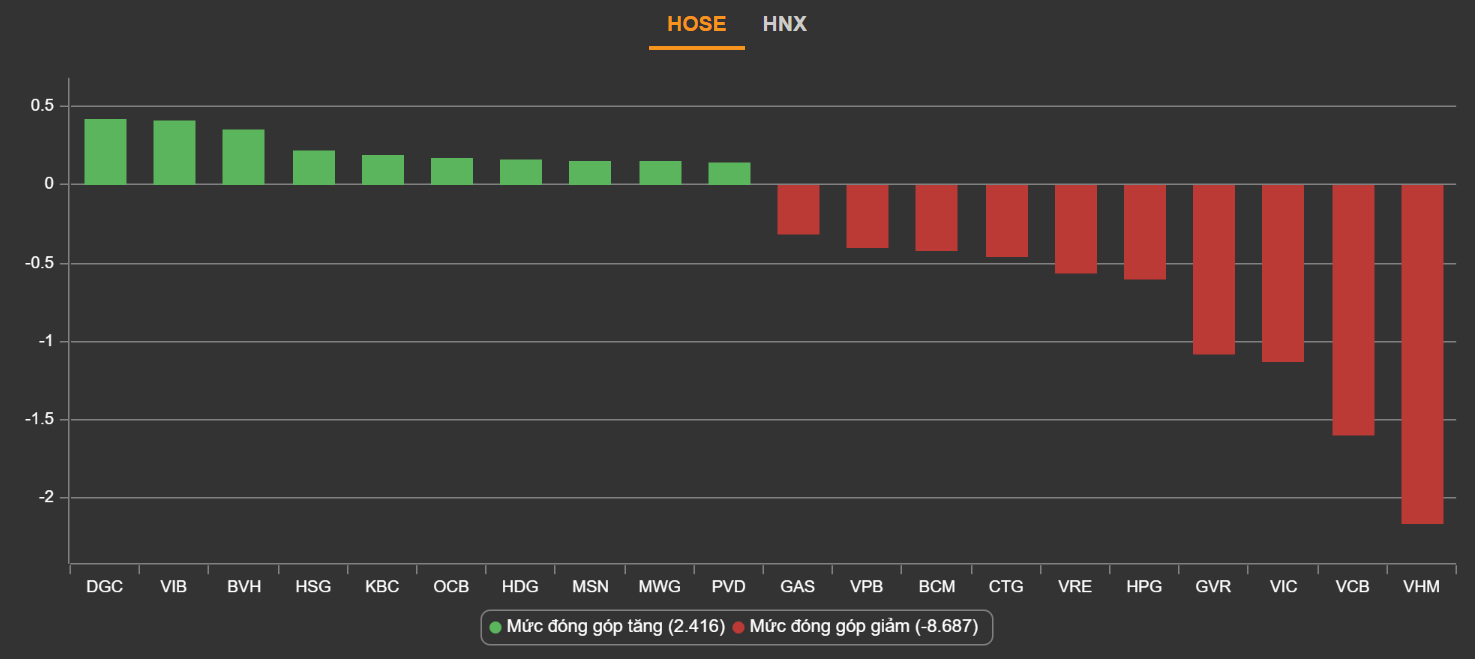This screenshot has width=1475, height=659.
Task: Click the VIB green bar
Action: [174, 153]
